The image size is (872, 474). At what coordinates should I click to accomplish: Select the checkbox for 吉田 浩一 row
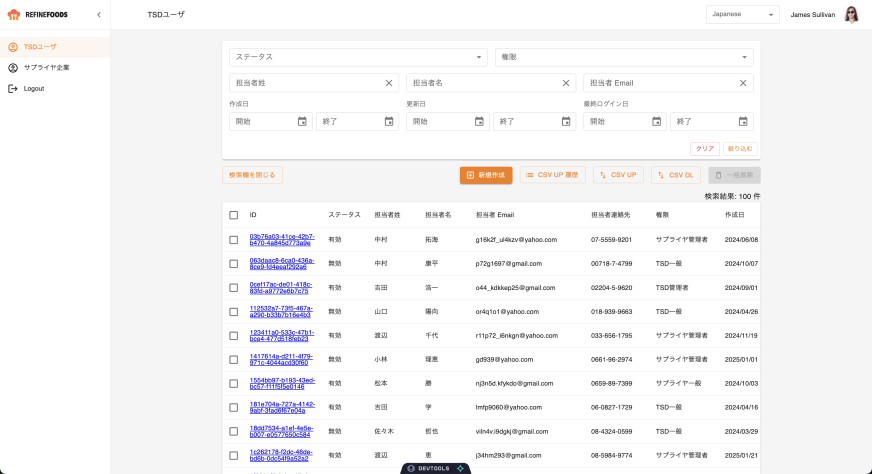point(234,288)
